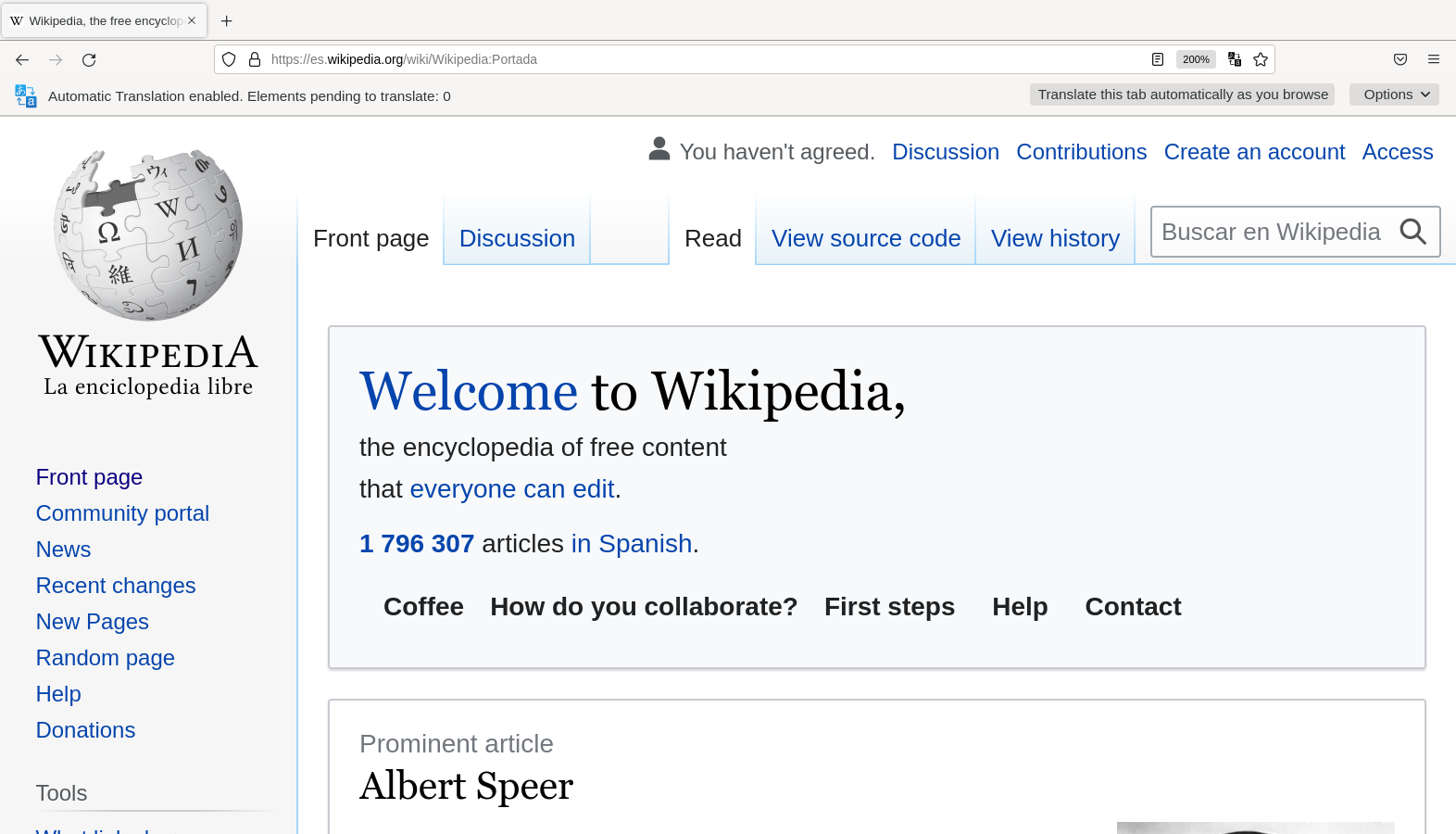Image resolution: width=1456 pixels, height=834 pixels.
Task: Enable Translate this tab automatically button
Action: pos(1182,95)
